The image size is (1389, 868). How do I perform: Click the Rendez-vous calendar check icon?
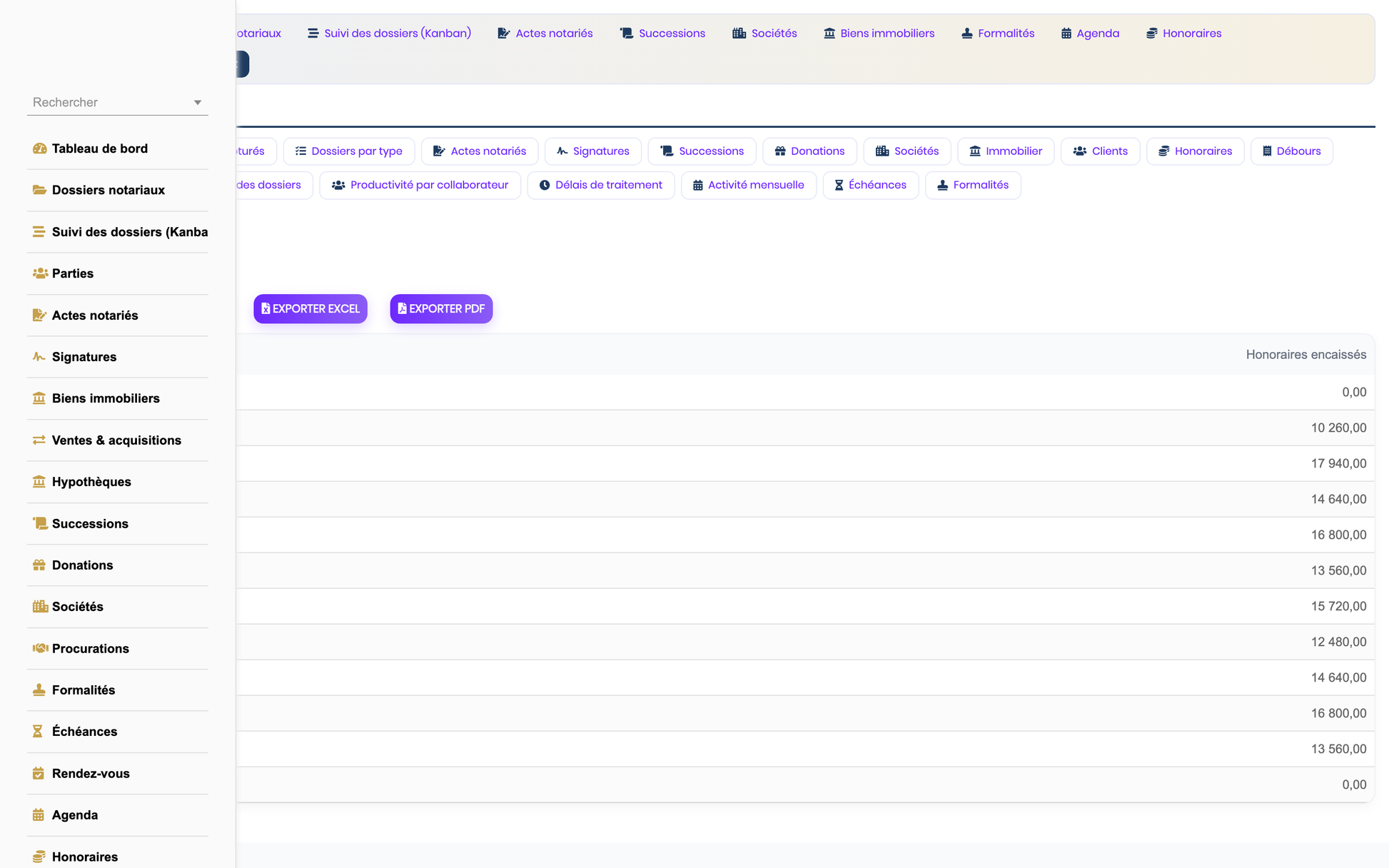pos(39,773)
